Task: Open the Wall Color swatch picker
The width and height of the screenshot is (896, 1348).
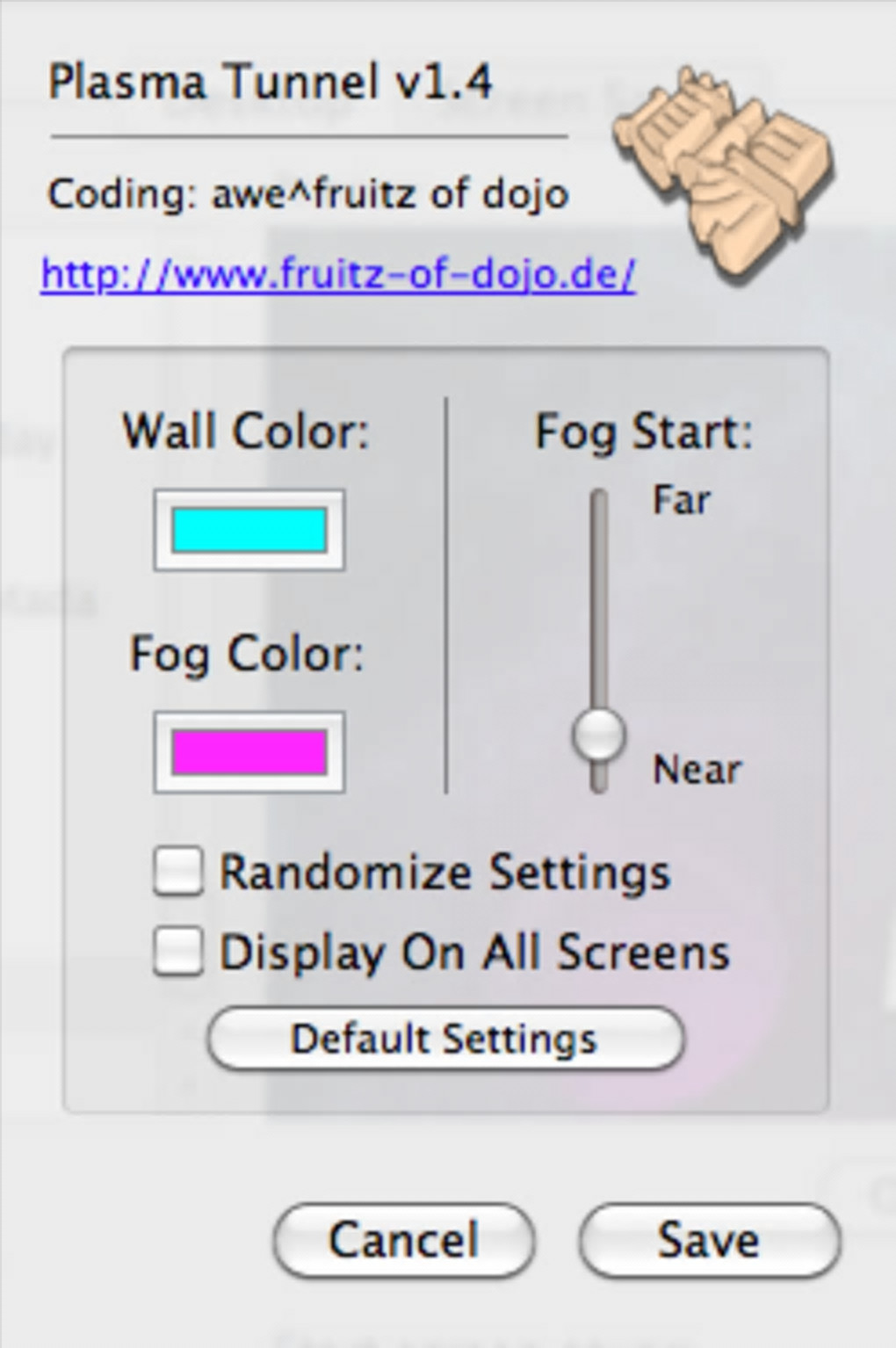Action: pos(249,531)
